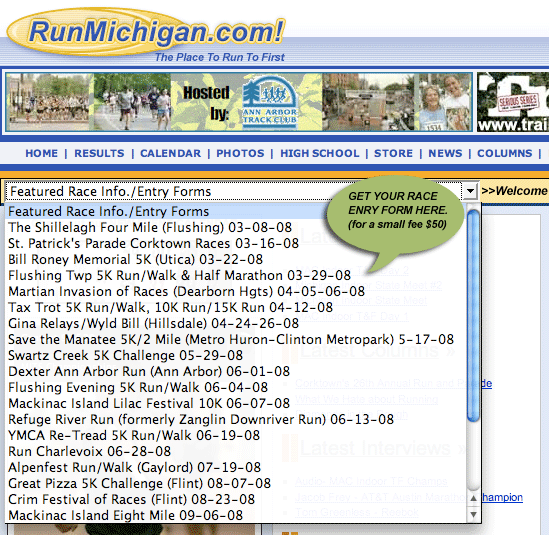Select Martian Invasion of Races (Dearborn Hgts)
549x535 pixels.
[x=235, y=291]
